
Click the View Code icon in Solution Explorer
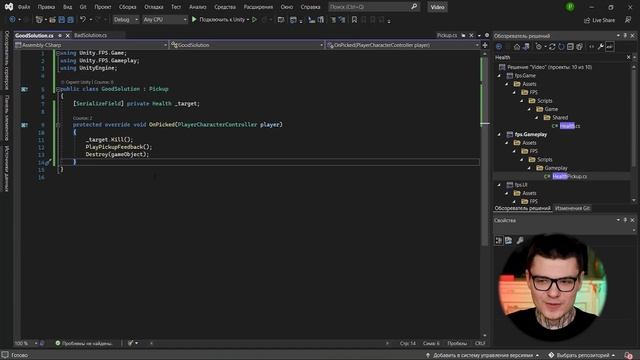pos(591,47)
